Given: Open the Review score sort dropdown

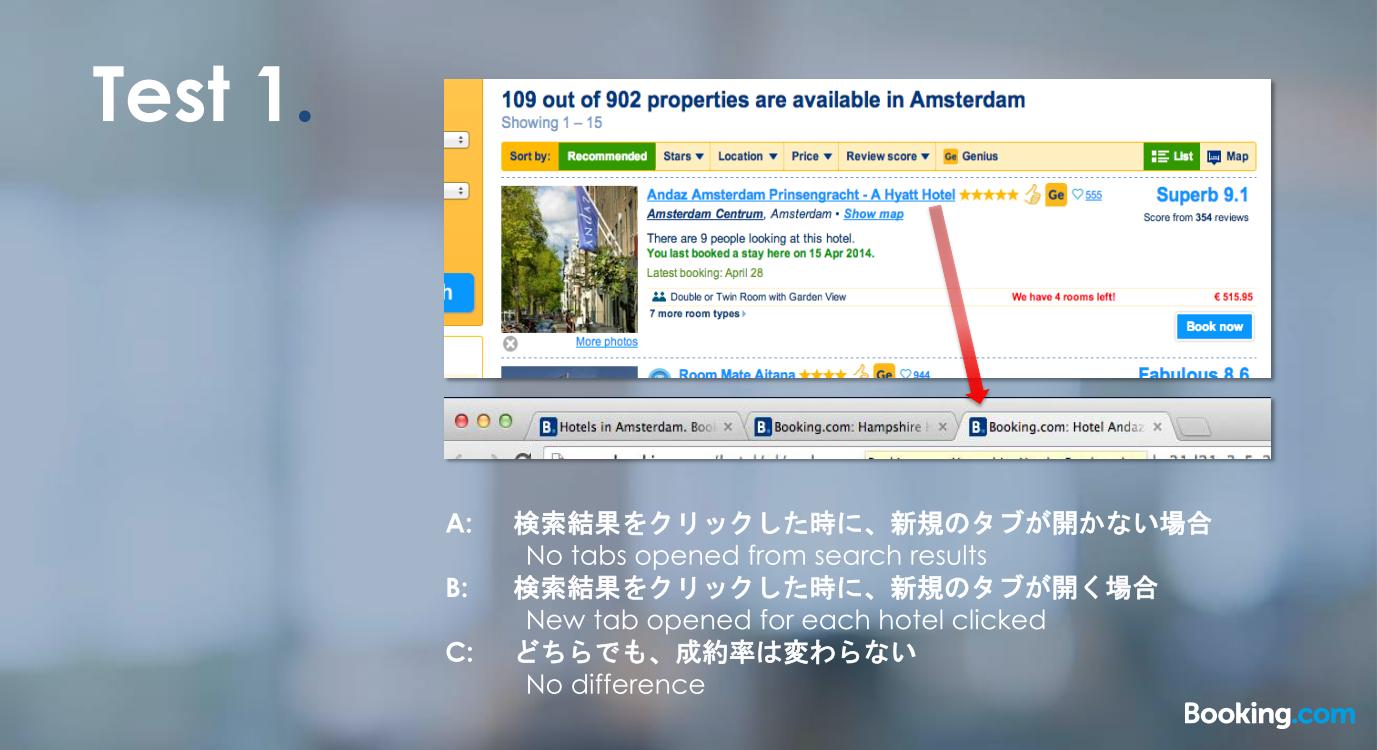Looking at the screenshot, I should (888, 156).
